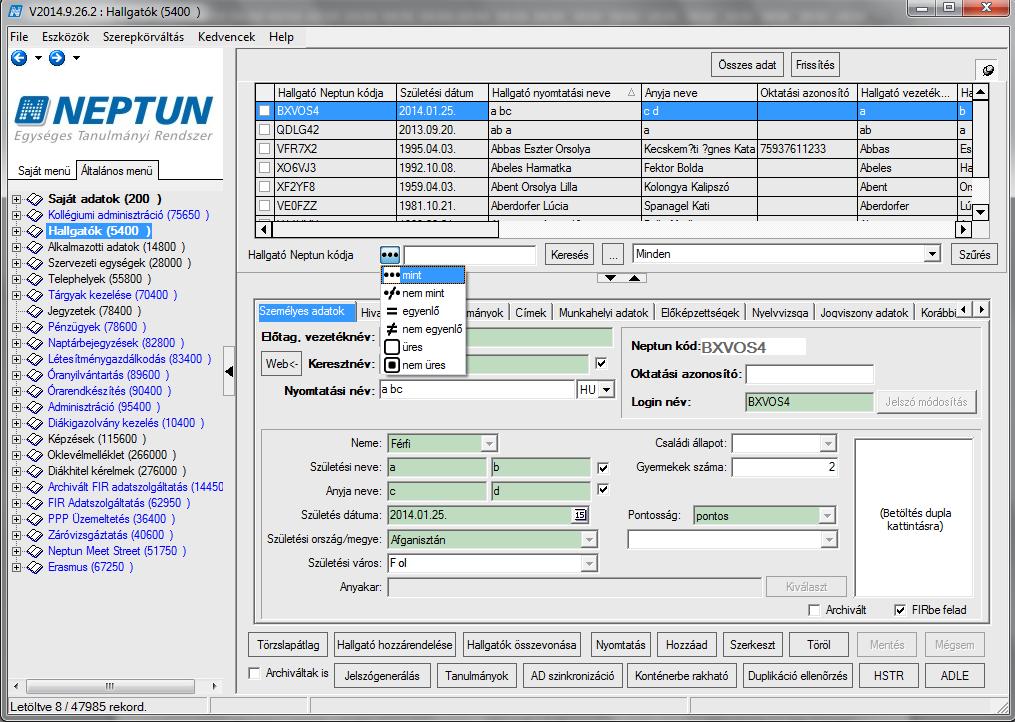Click the up triangle below search bar
Viewport: 1015px width, 722px height.
[634, 278]
